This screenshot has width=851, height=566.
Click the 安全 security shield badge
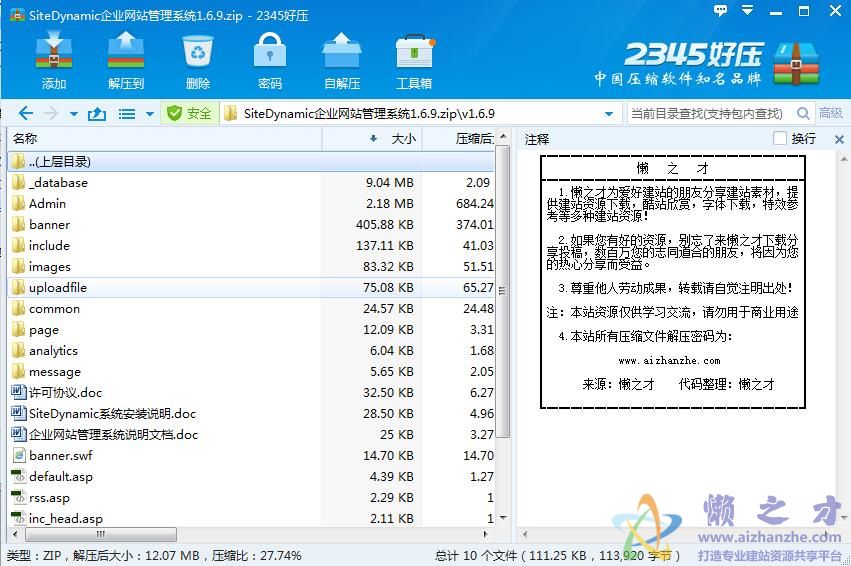(189, 113)
